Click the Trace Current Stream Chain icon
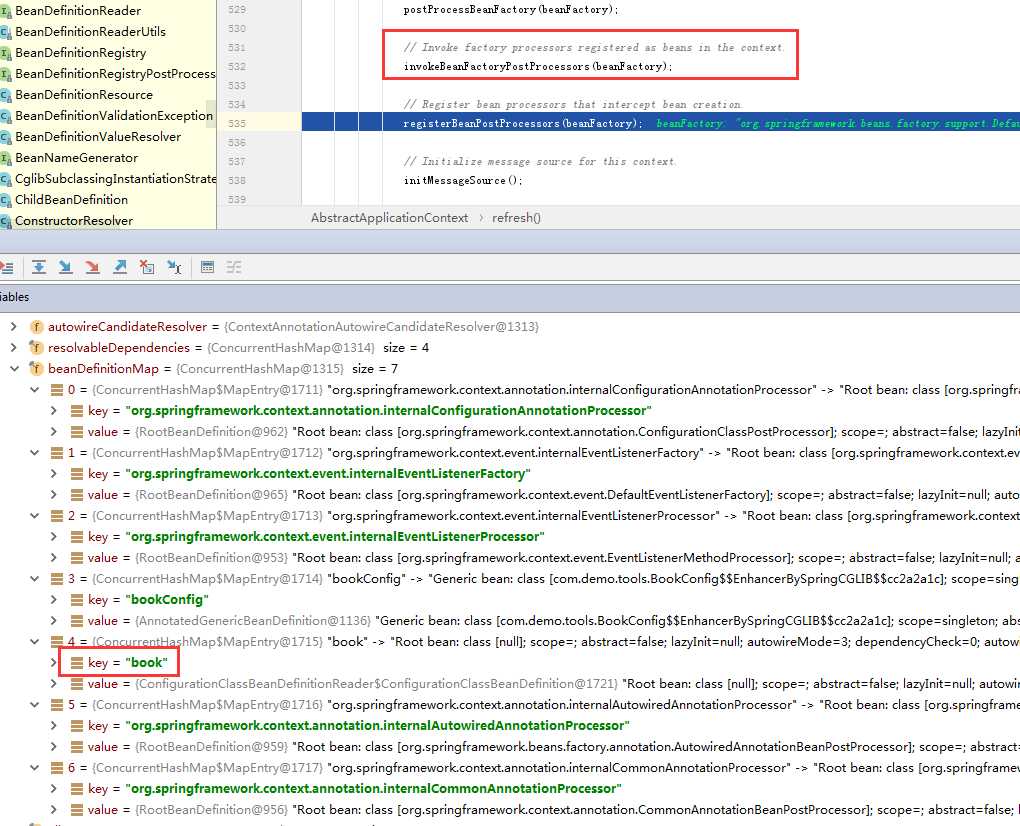Screen dimensions: 1020x826 coord(234,267)
